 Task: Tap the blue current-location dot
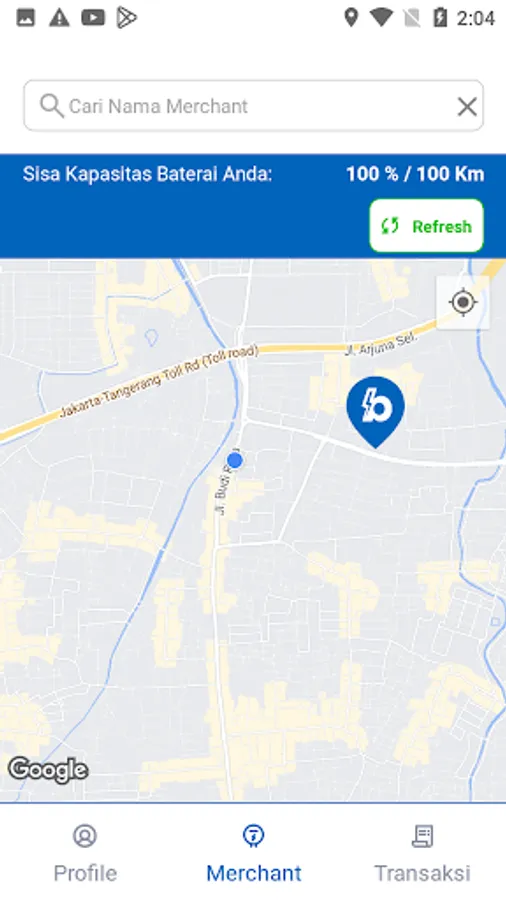pos(235,460)
